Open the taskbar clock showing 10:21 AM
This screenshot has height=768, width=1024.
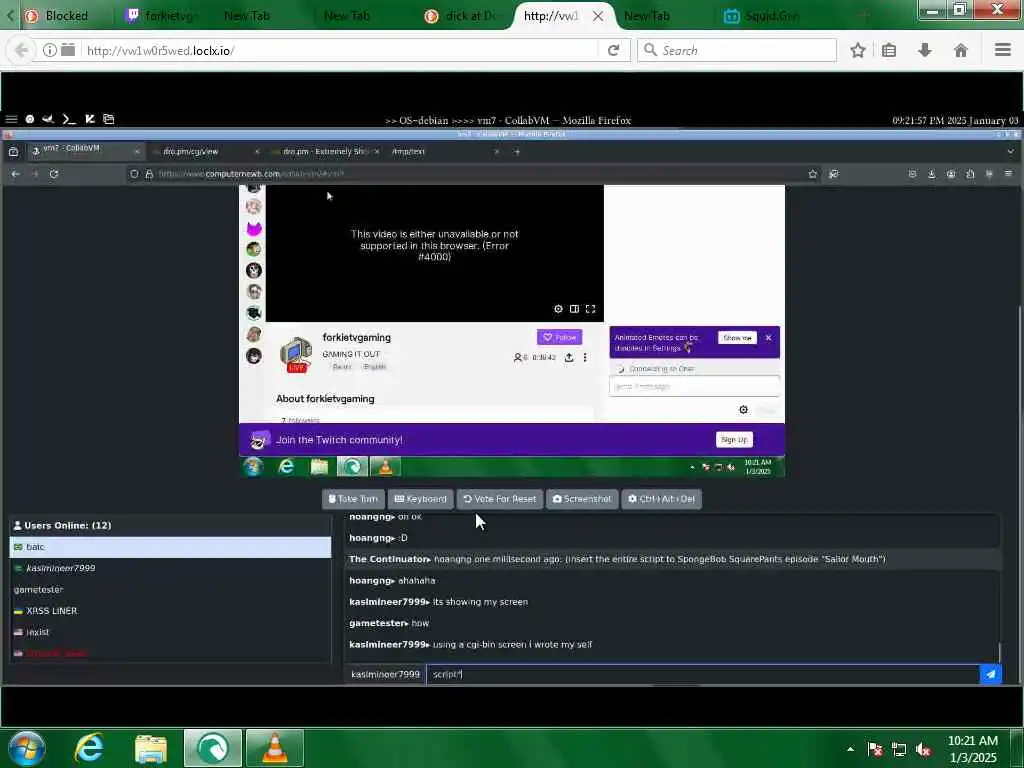972,749
